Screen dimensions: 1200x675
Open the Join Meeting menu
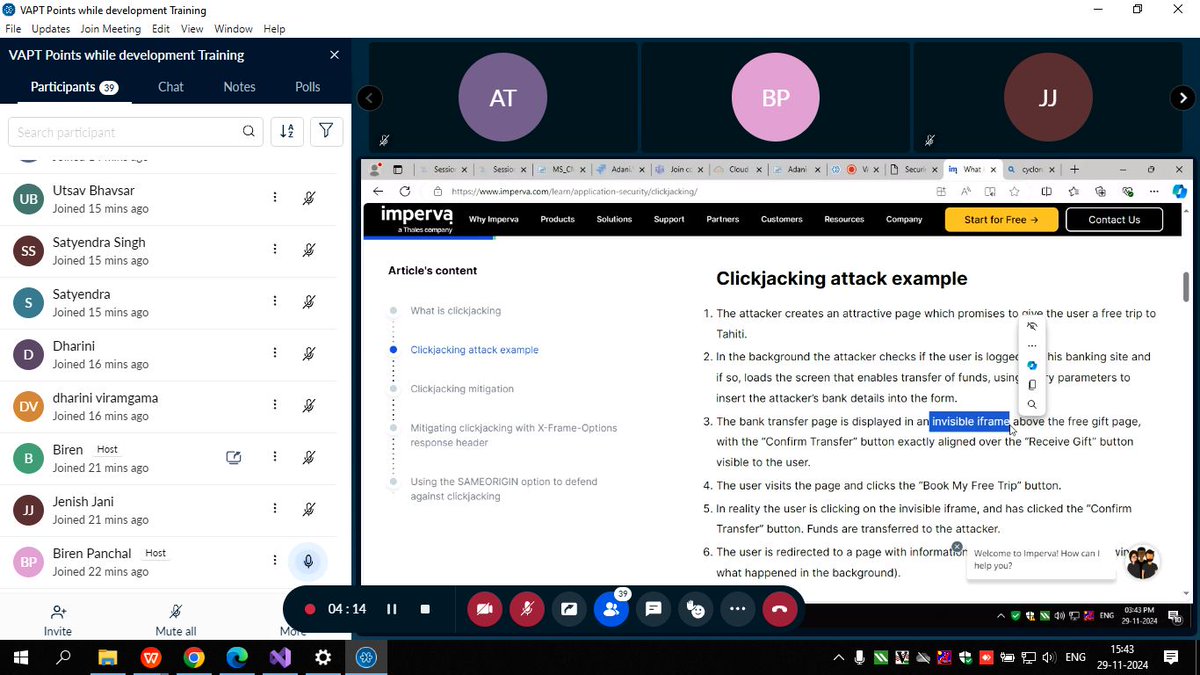(x=111, y=29)
